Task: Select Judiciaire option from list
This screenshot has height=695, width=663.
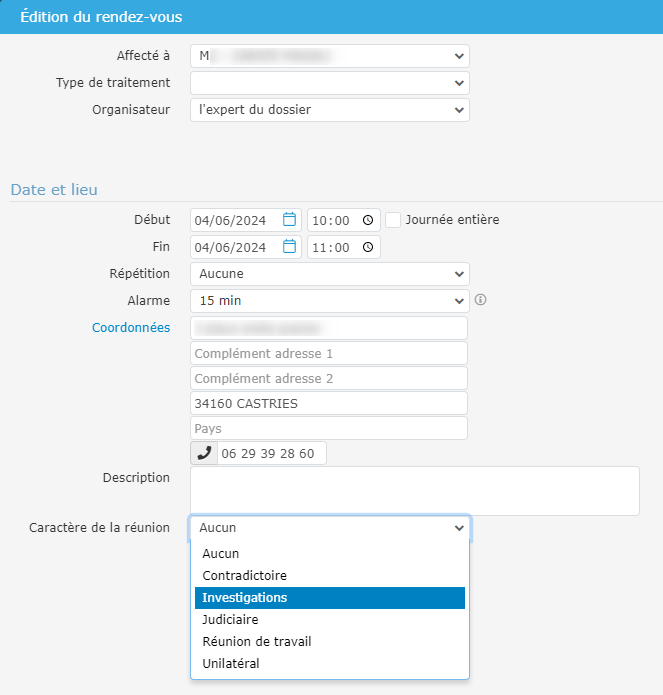Action: tap(329, 620)
